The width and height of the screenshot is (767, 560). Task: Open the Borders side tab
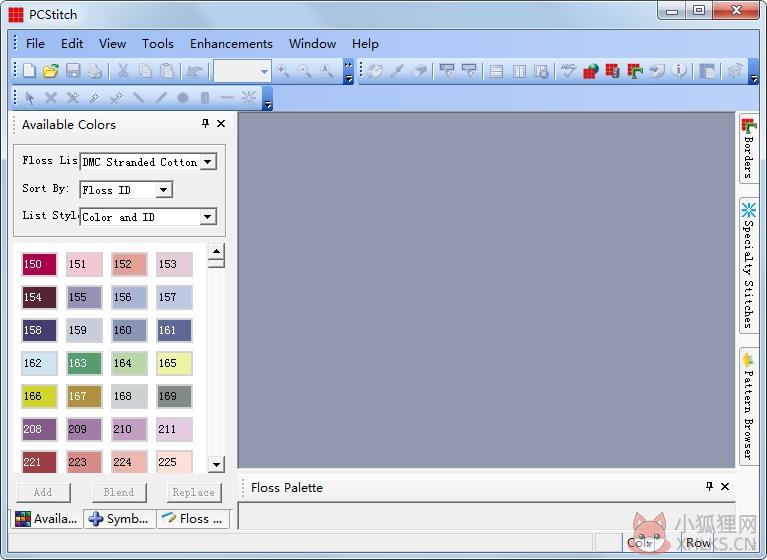[x=748, y=149]
